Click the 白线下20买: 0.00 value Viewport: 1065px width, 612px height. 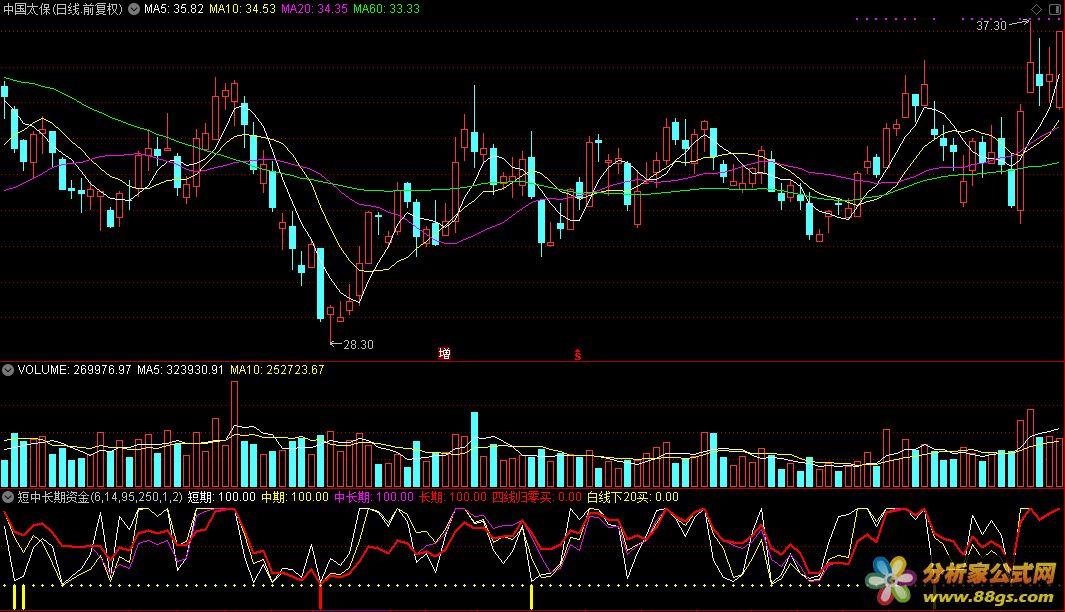633,497
